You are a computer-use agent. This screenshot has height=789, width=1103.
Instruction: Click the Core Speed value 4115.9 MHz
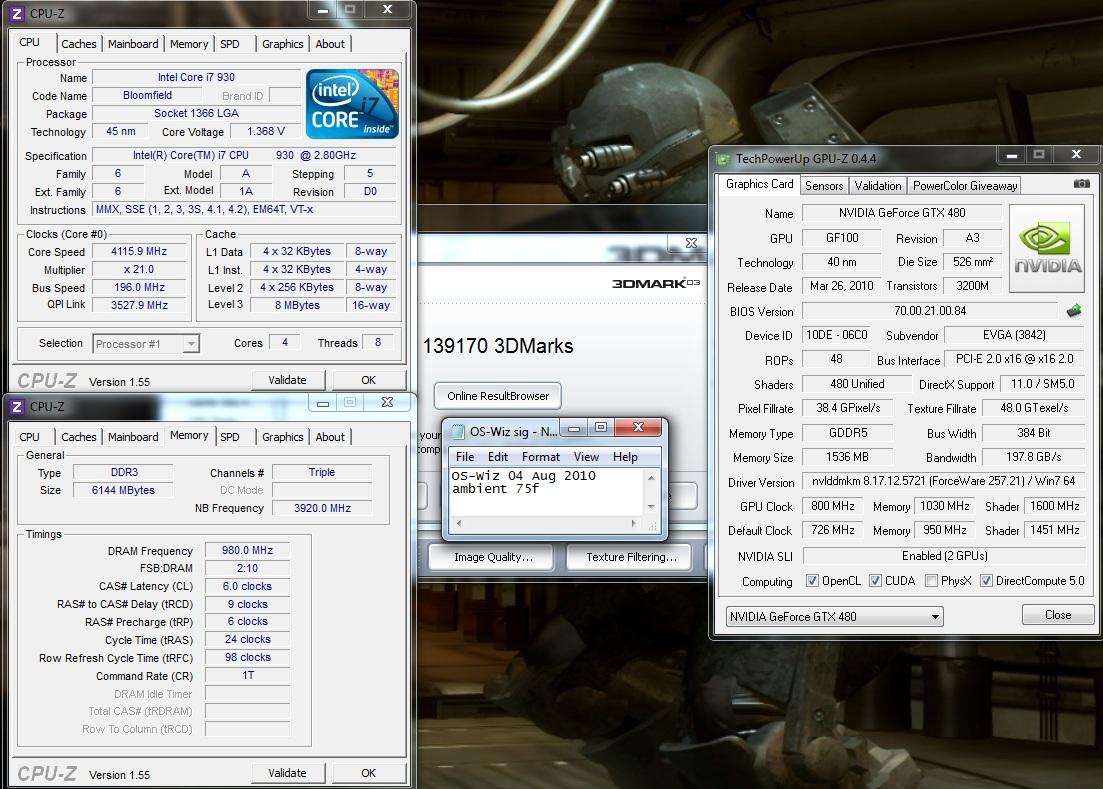pos(139,251)
